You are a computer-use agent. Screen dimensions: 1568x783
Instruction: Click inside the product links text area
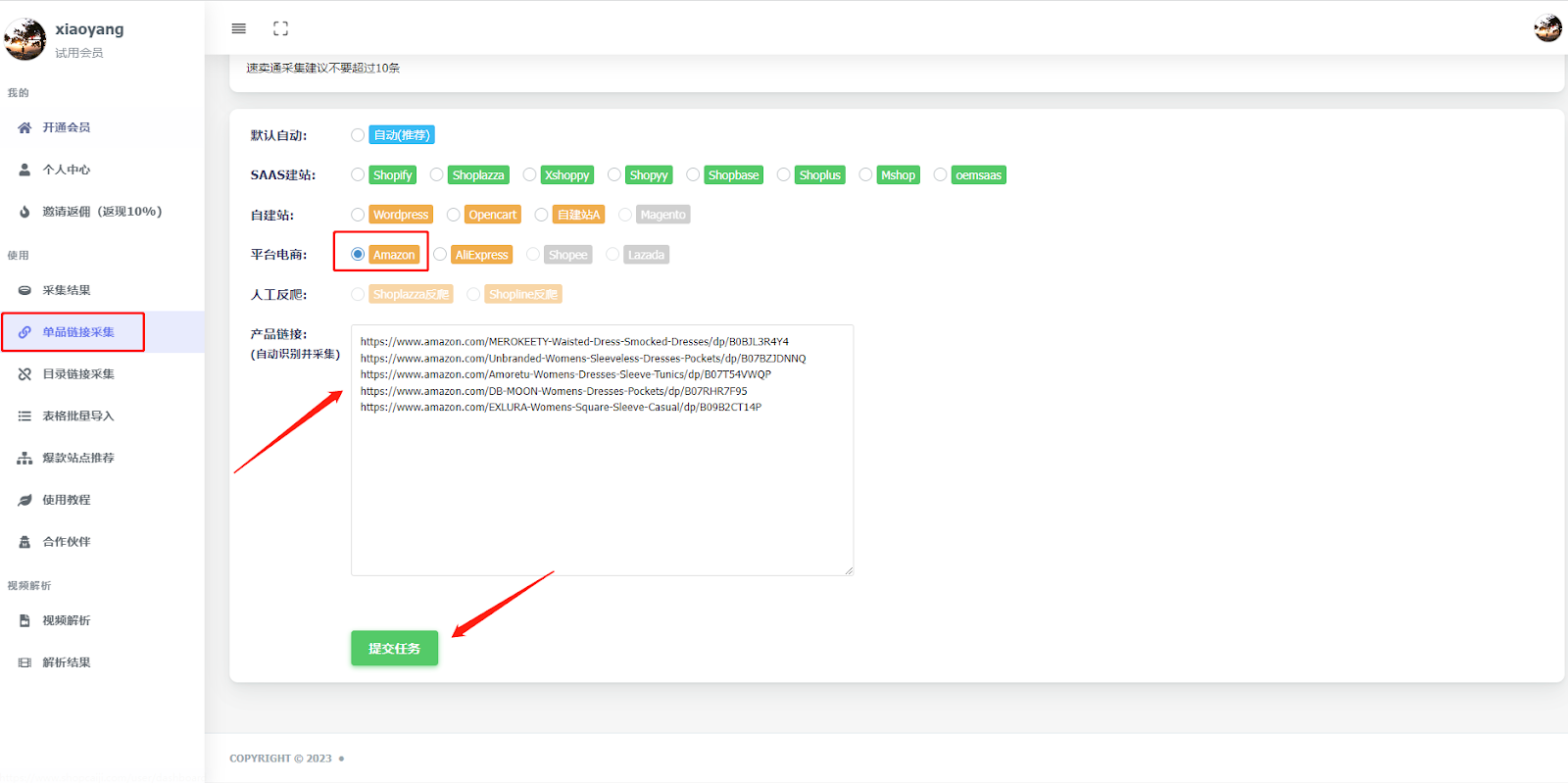[602, 480]
